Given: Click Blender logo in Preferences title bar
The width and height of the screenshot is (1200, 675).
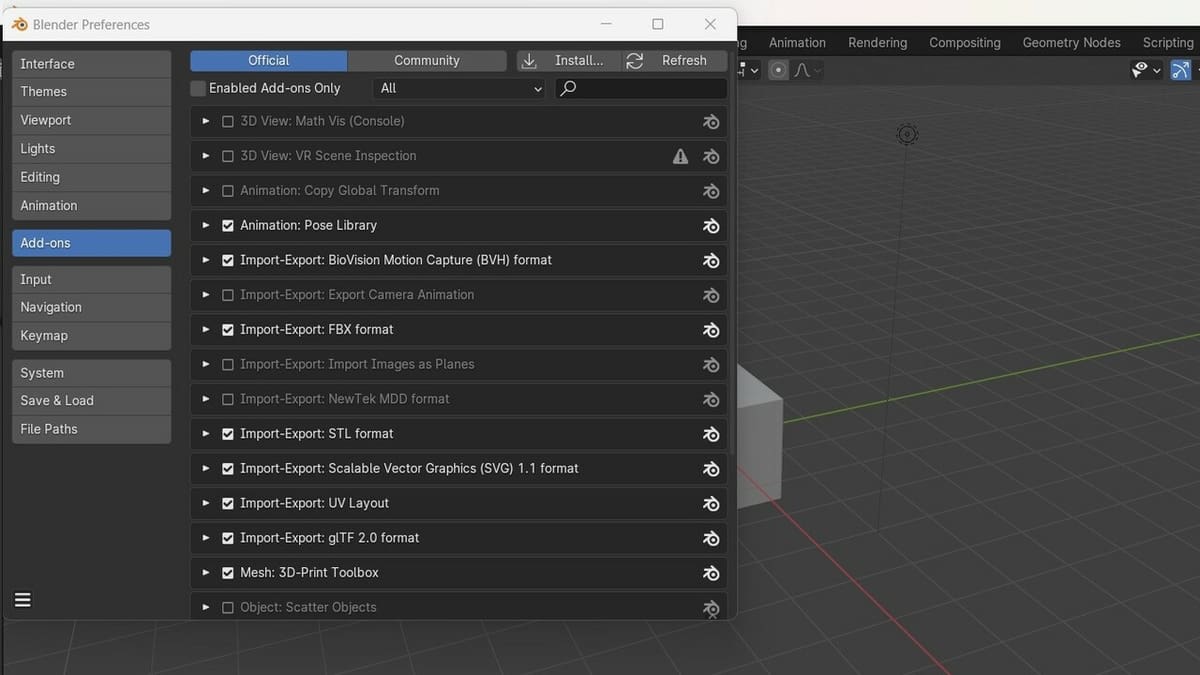Looking at the screenshot, I should tap(20, 24).
